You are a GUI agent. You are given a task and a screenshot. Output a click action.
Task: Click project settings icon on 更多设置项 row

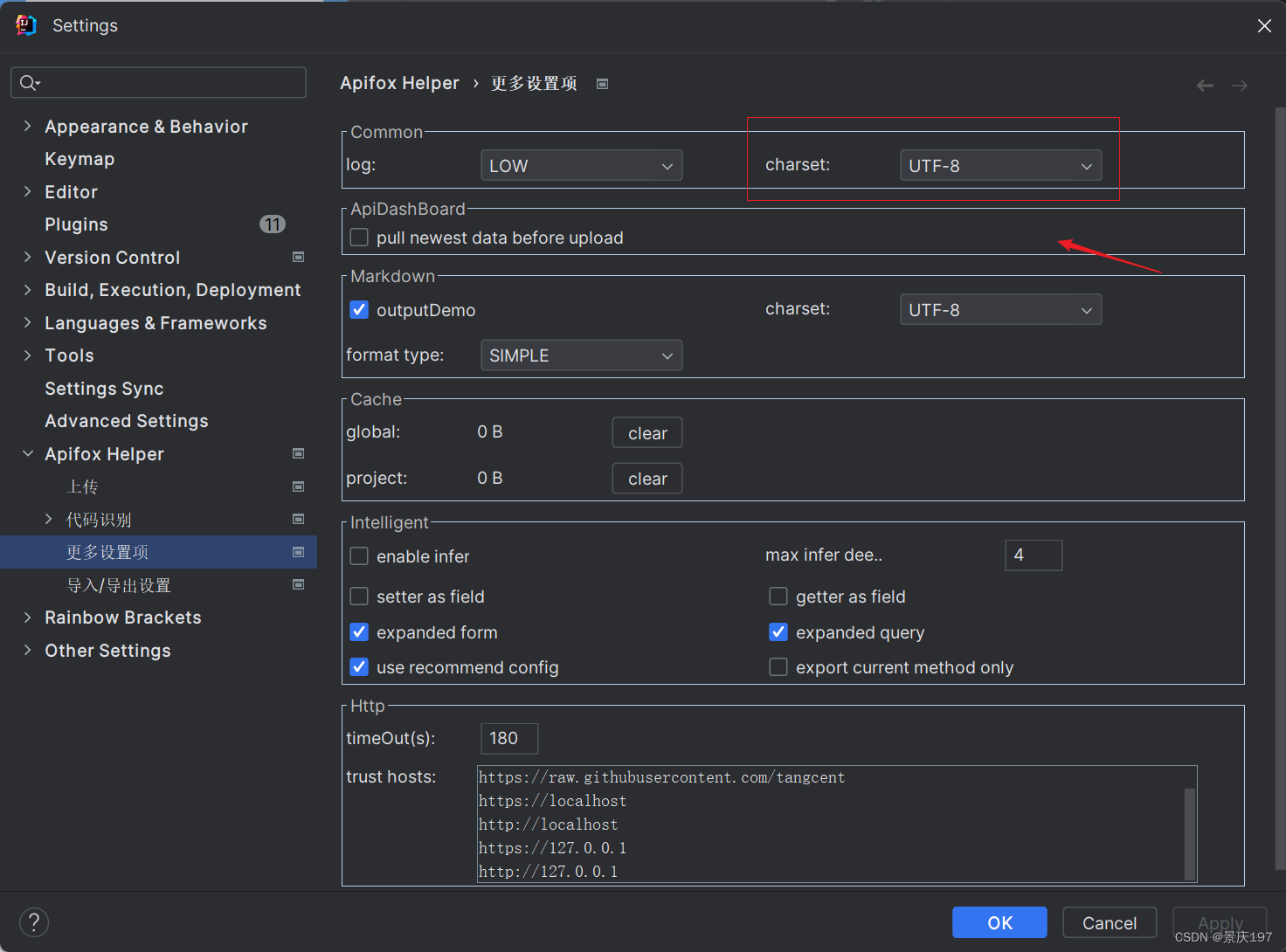(x=298, y=552)
